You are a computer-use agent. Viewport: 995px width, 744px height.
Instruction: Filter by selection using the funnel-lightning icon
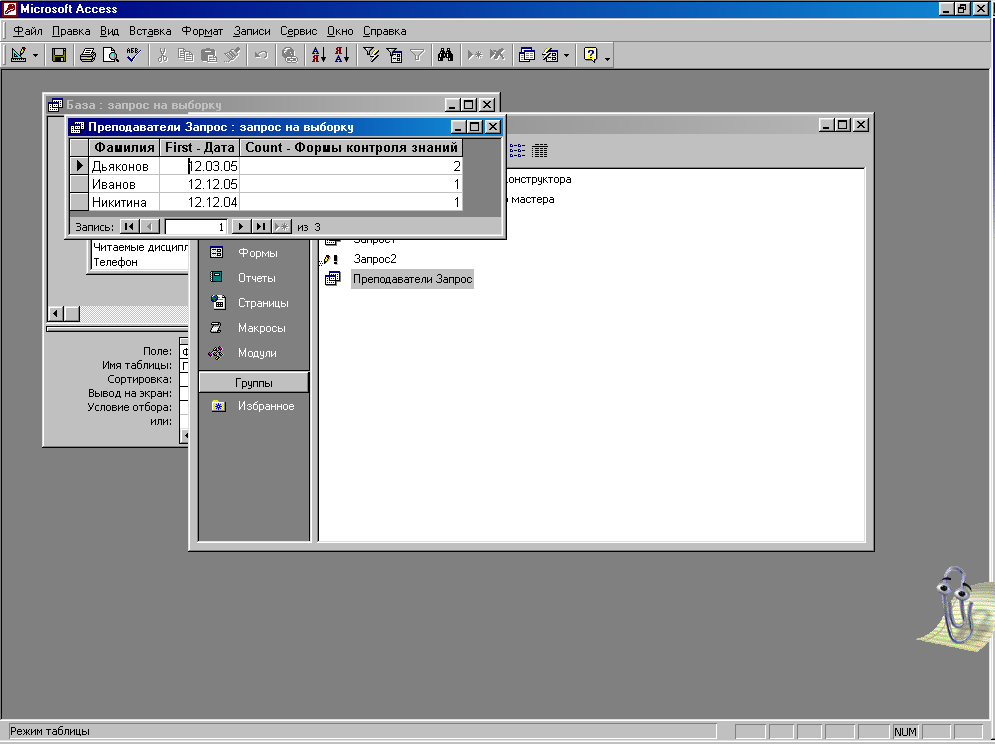click(371, 55)
